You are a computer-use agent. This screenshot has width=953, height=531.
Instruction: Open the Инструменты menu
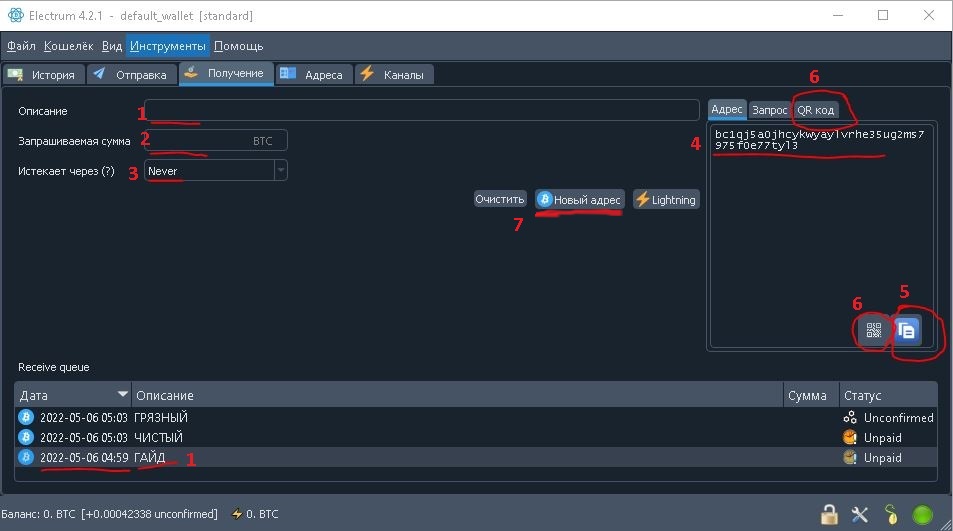(168, 46)
